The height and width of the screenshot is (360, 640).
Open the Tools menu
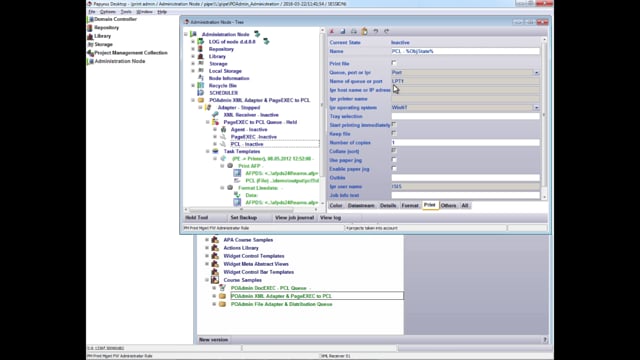126,12
